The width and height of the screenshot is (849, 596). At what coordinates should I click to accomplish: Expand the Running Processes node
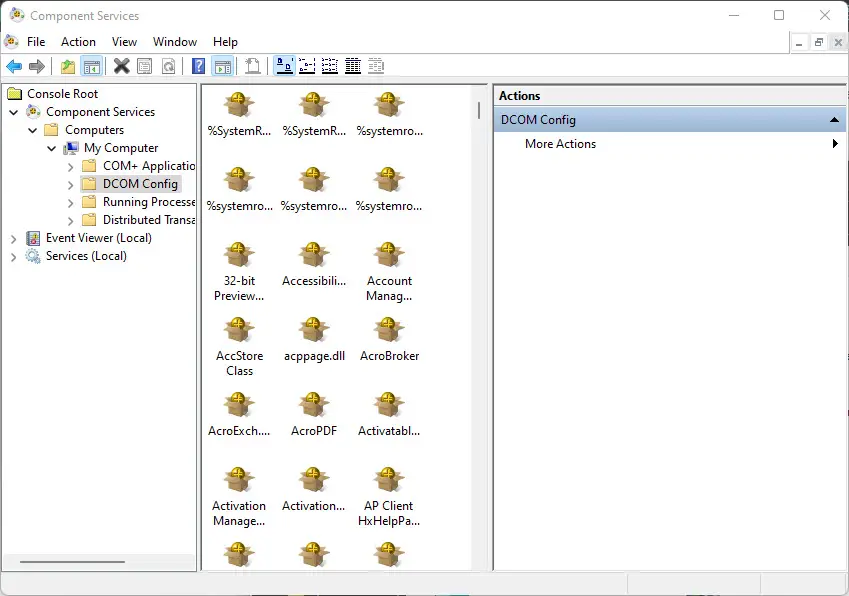click(70, 203)
